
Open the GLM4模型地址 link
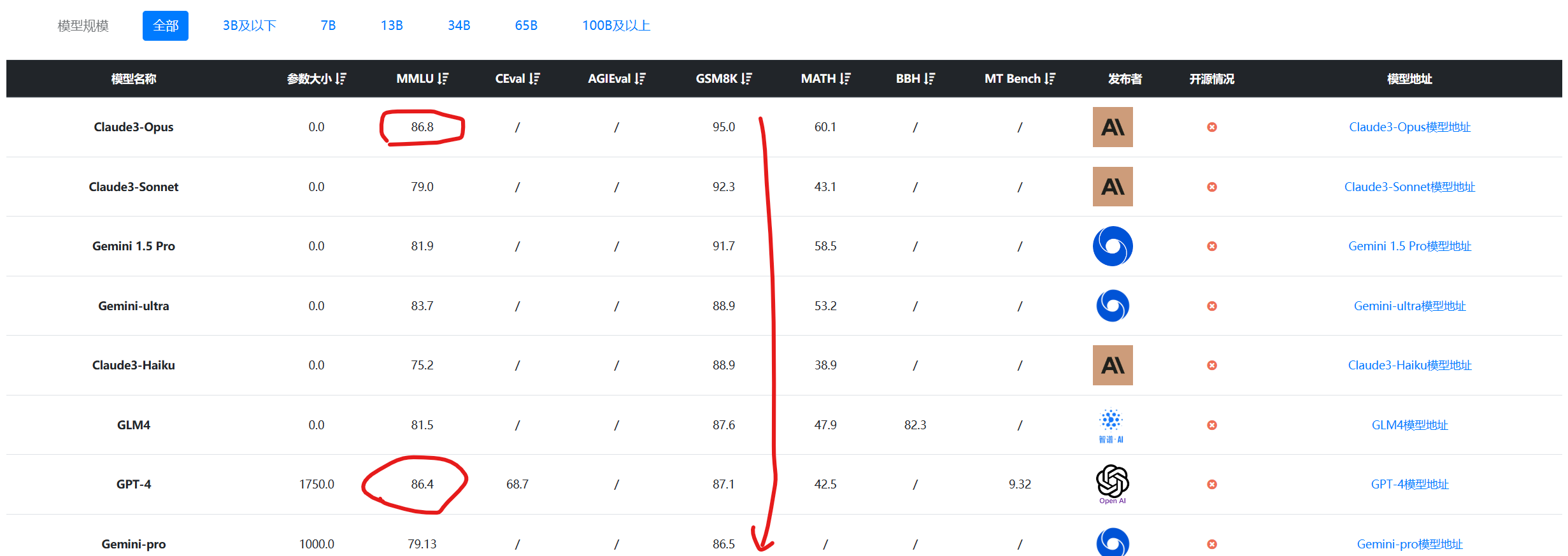1409,425
